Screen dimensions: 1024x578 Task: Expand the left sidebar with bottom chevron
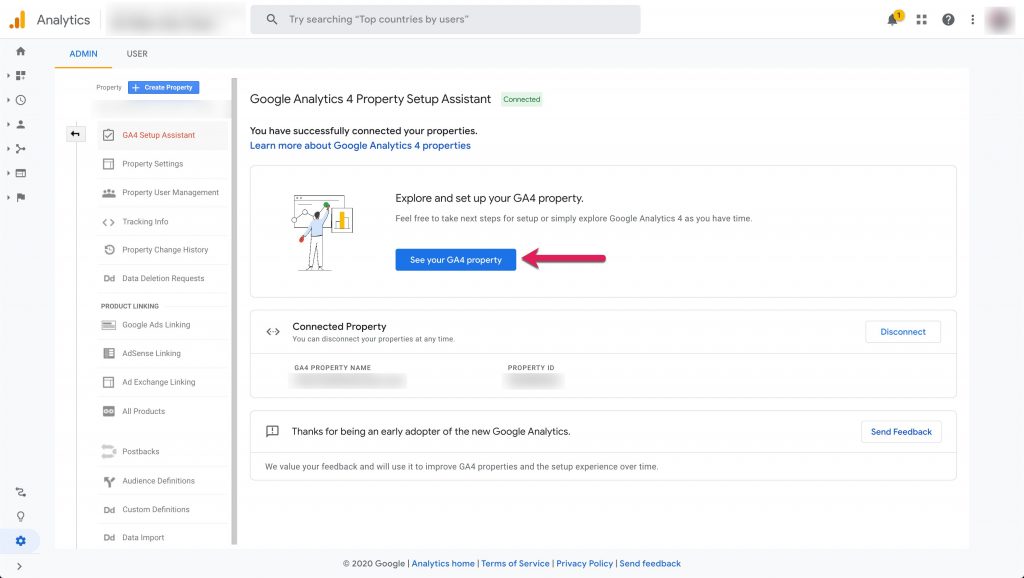(x=19, y=566)
